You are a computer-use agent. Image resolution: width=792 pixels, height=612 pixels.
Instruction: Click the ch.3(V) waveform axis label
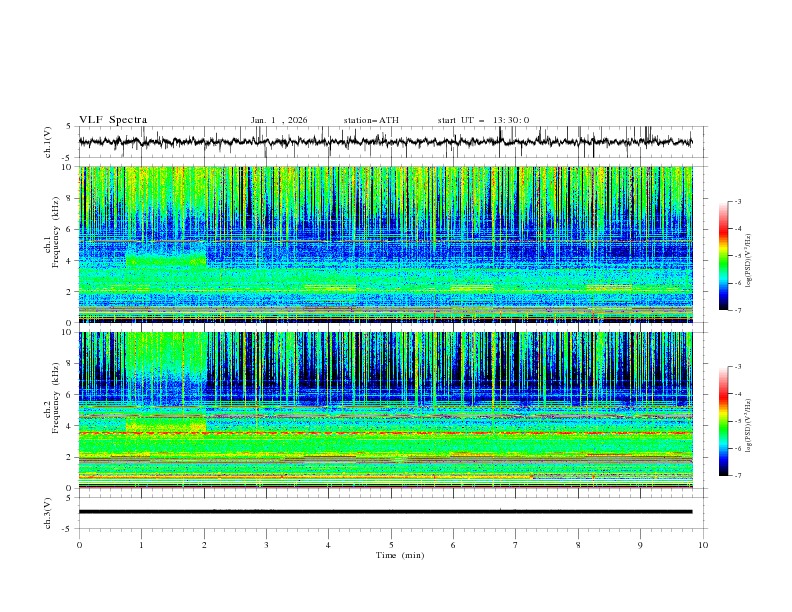click(48, 513)
